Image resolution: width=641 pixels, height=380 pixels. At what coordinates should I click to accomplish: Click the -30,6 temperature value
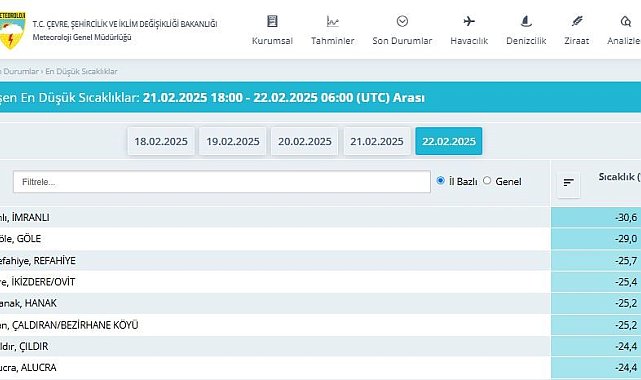click(x=626, y=217)
